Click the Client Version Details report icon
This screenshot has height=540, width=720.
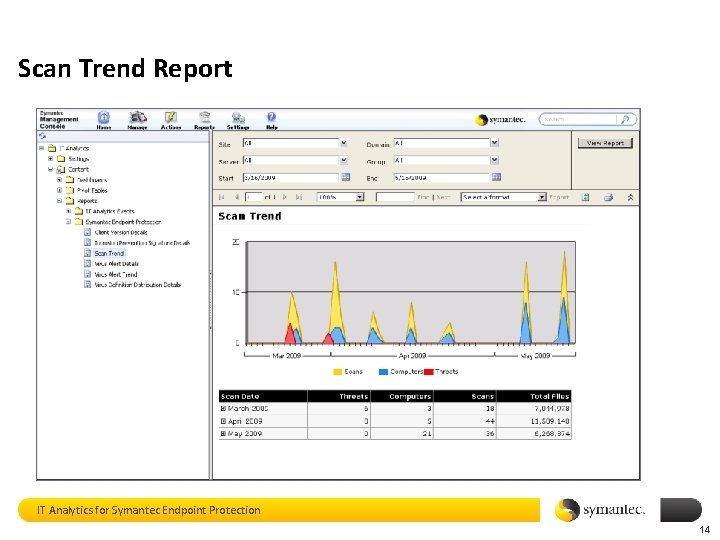pos(87,232)
